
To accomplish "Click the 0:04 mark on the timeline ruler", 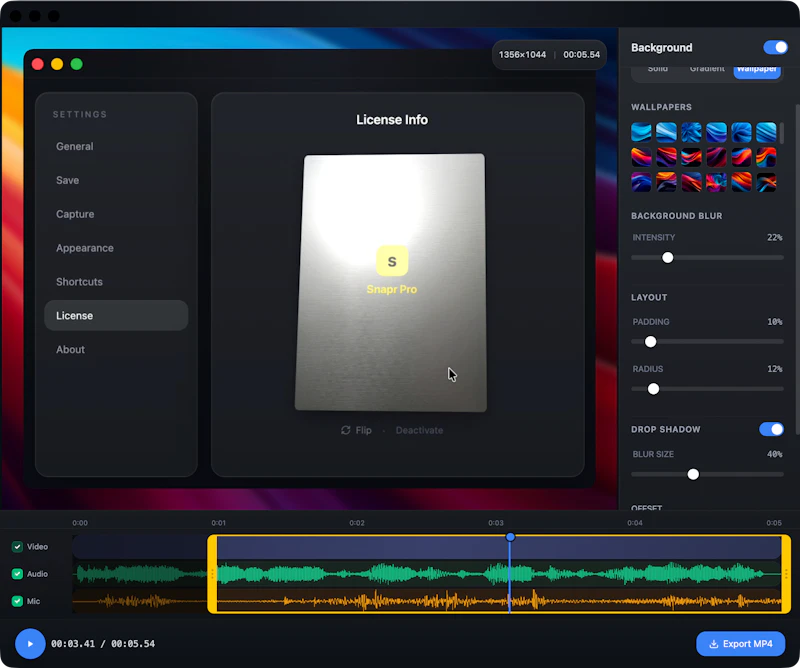I will tap(635, 523).
